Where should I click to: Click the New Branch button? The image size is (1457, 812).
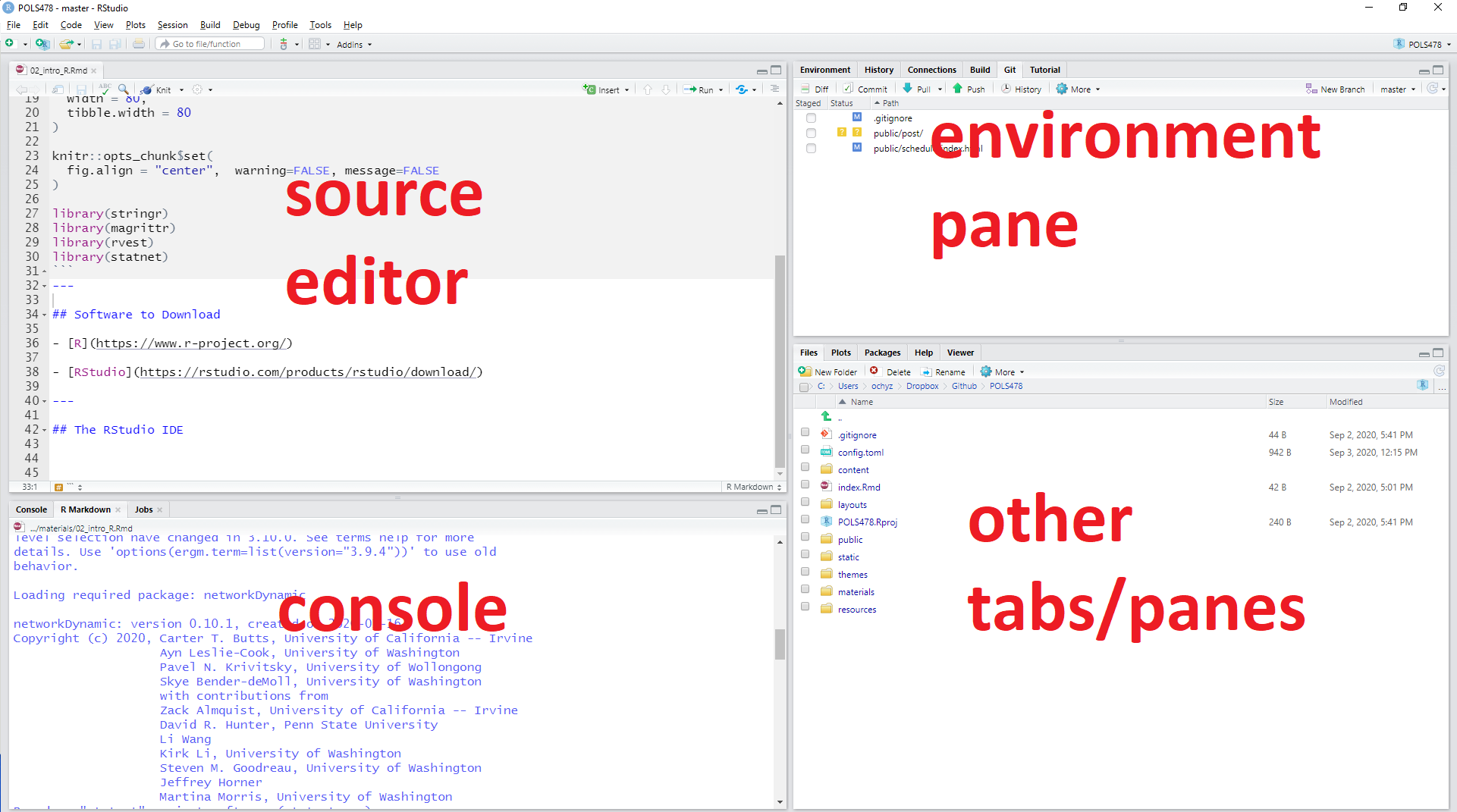tap(1336, 89)
